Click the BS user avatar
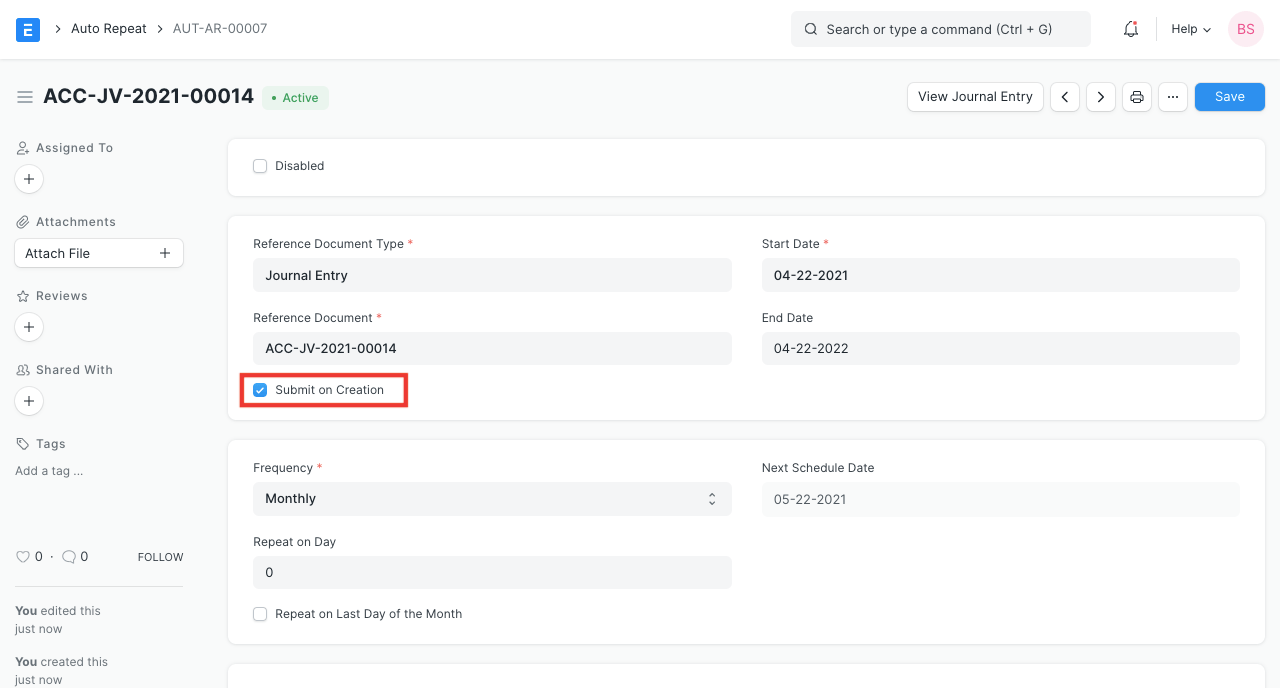The height and width of the screenshot is (688, 1280). coord(1245,29)
